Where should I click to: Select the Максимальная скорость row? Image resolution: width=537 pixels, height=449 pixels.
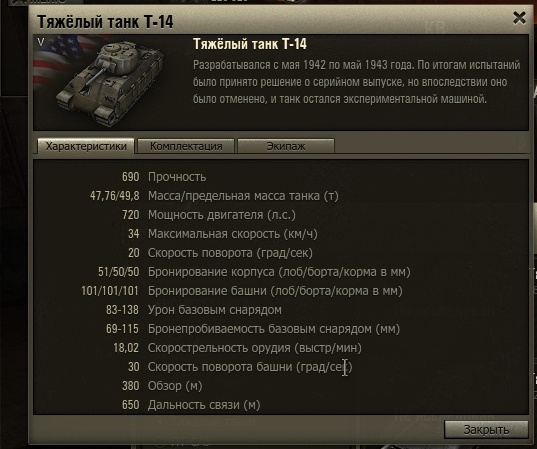tap(223, 234)
